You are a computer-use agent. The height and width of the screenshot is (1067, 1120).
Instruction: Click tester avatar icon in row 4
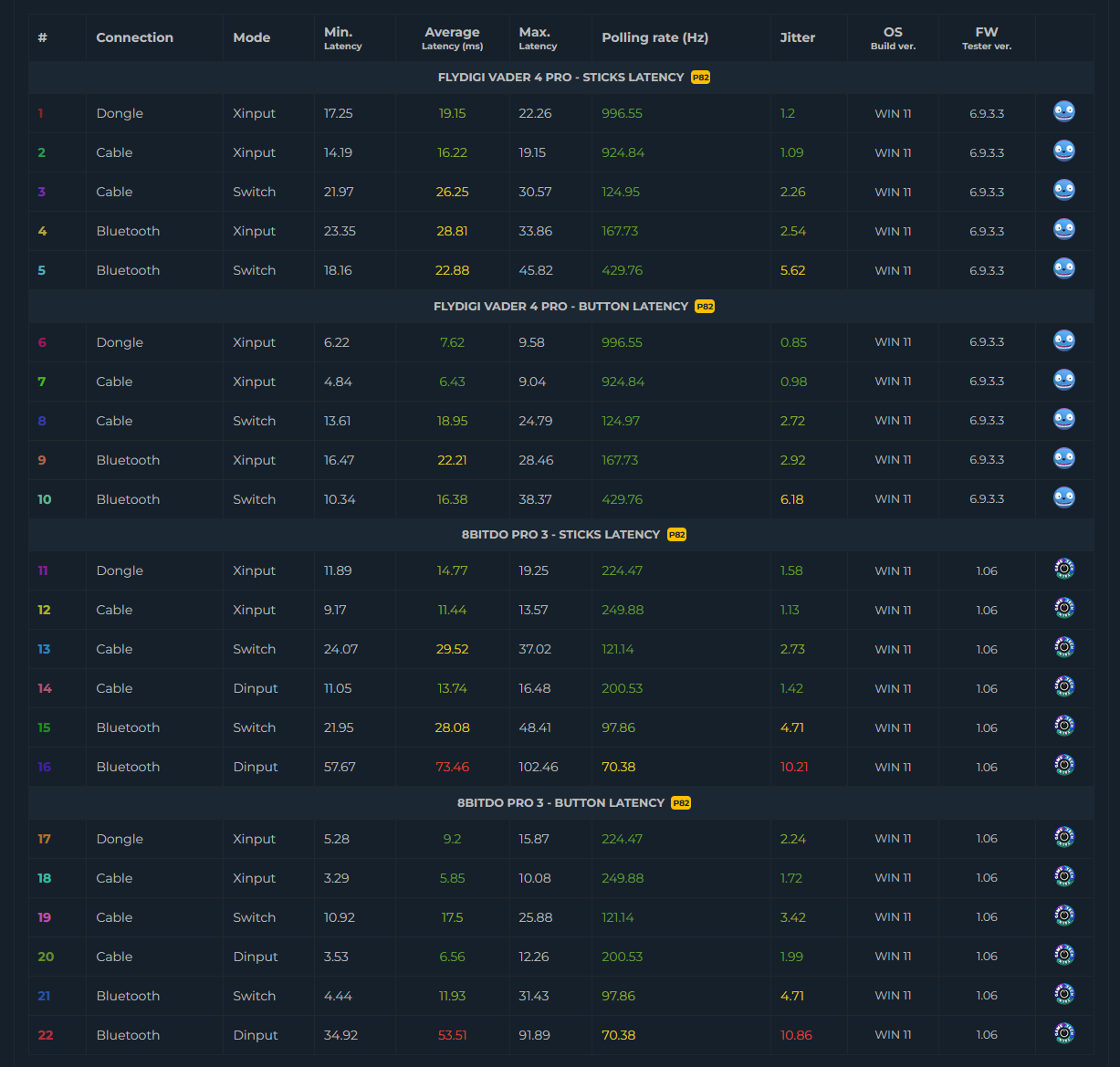(x=1063, y=230)
